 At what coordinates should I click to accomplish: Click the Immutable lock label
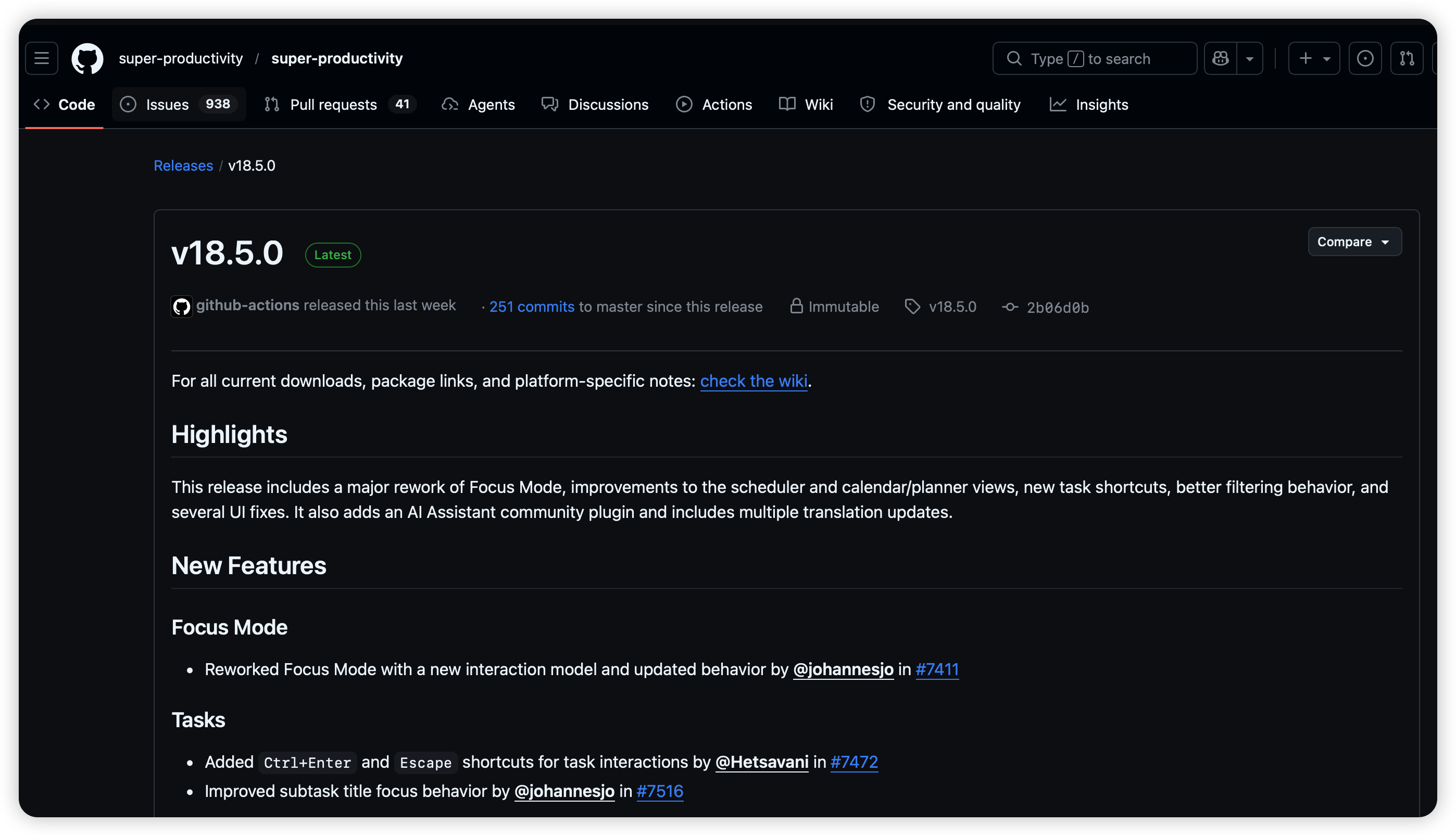[x=835, y=307]
